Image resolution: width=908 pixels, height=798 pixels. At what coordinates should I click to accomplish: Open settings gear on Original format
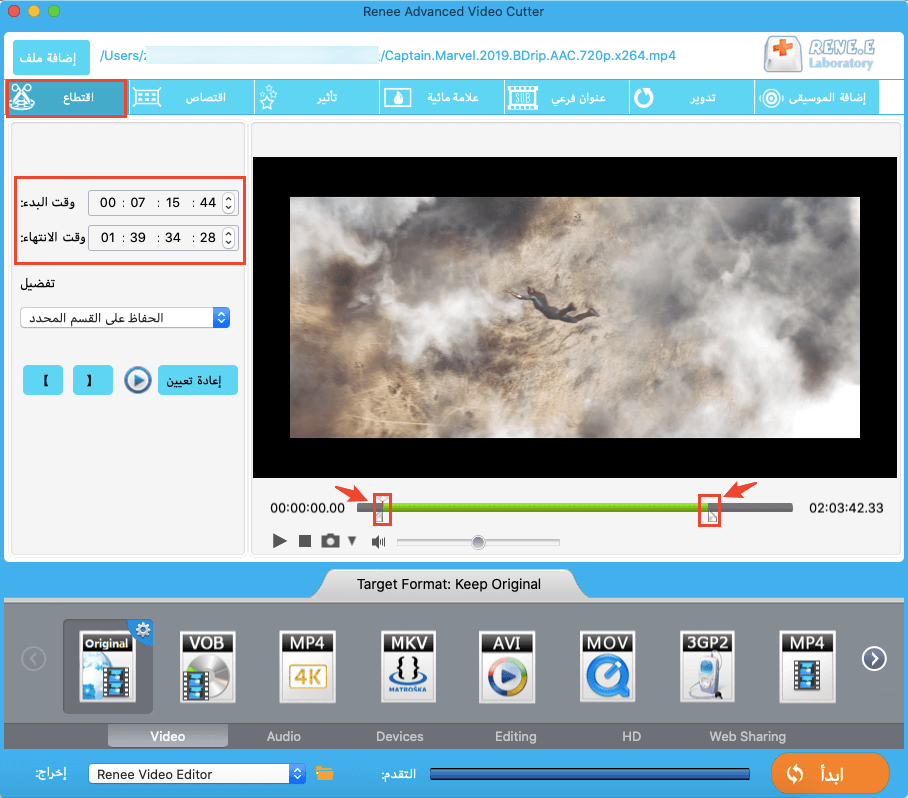143,629
